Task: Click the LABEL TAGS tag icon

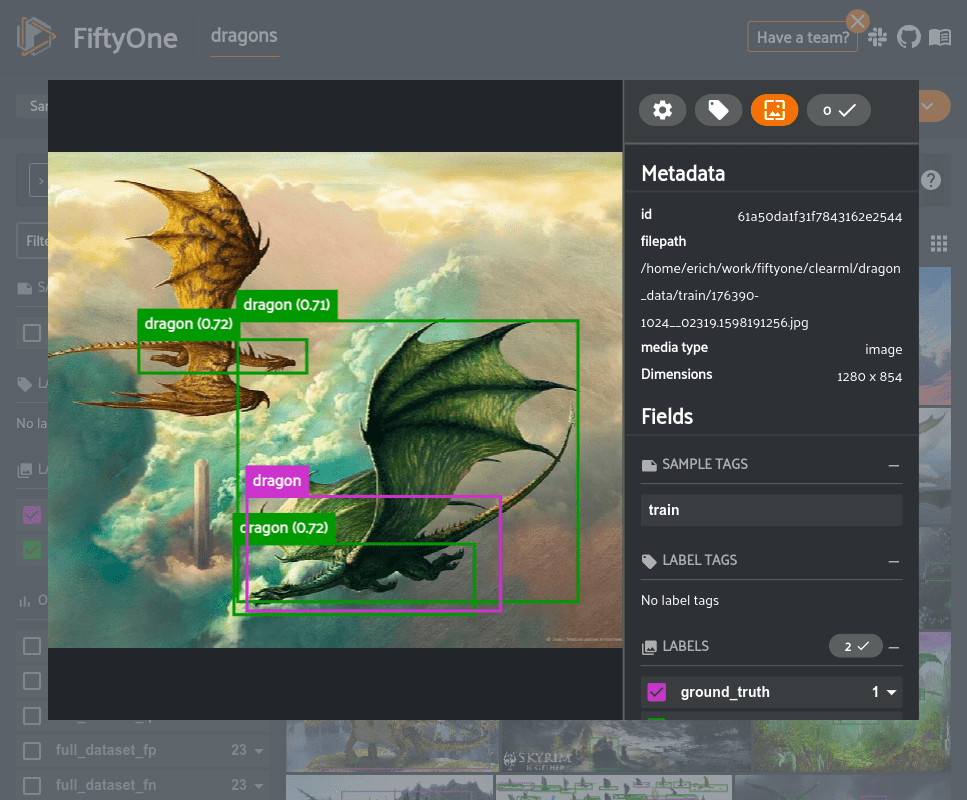Action: pos(649,561)
